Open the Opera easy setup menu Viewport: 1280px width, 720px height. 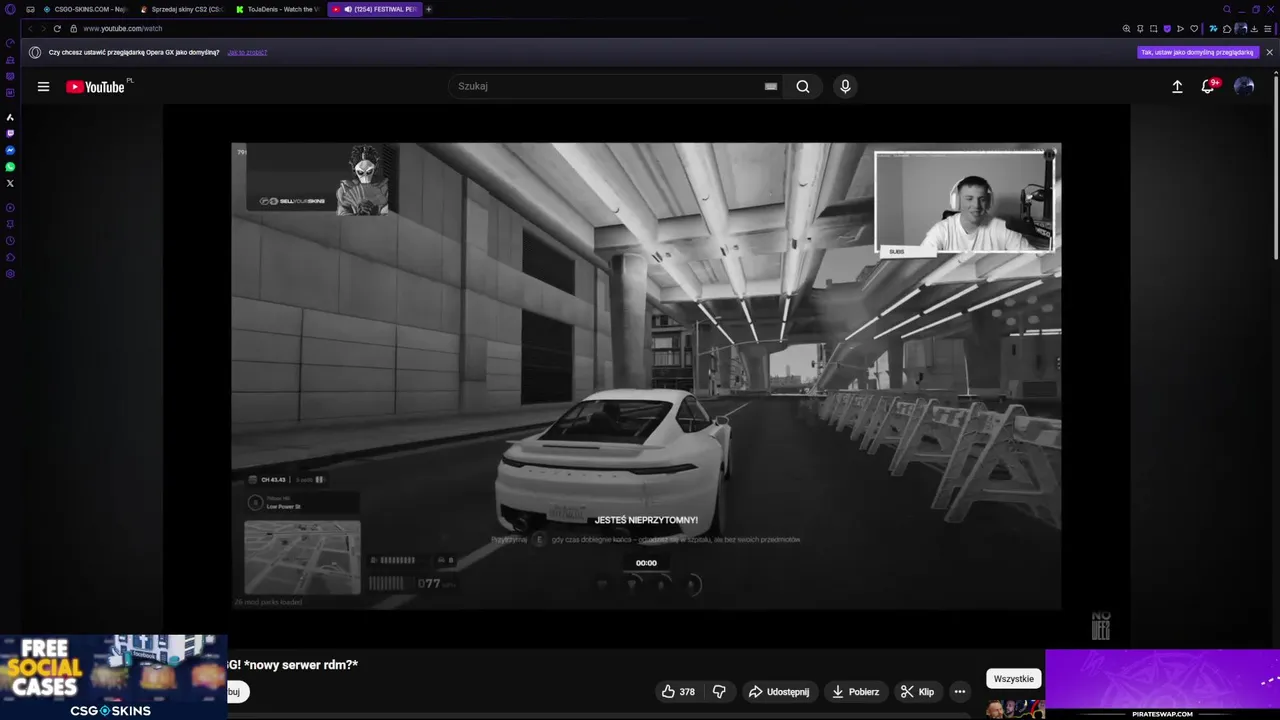[1267, 29]
